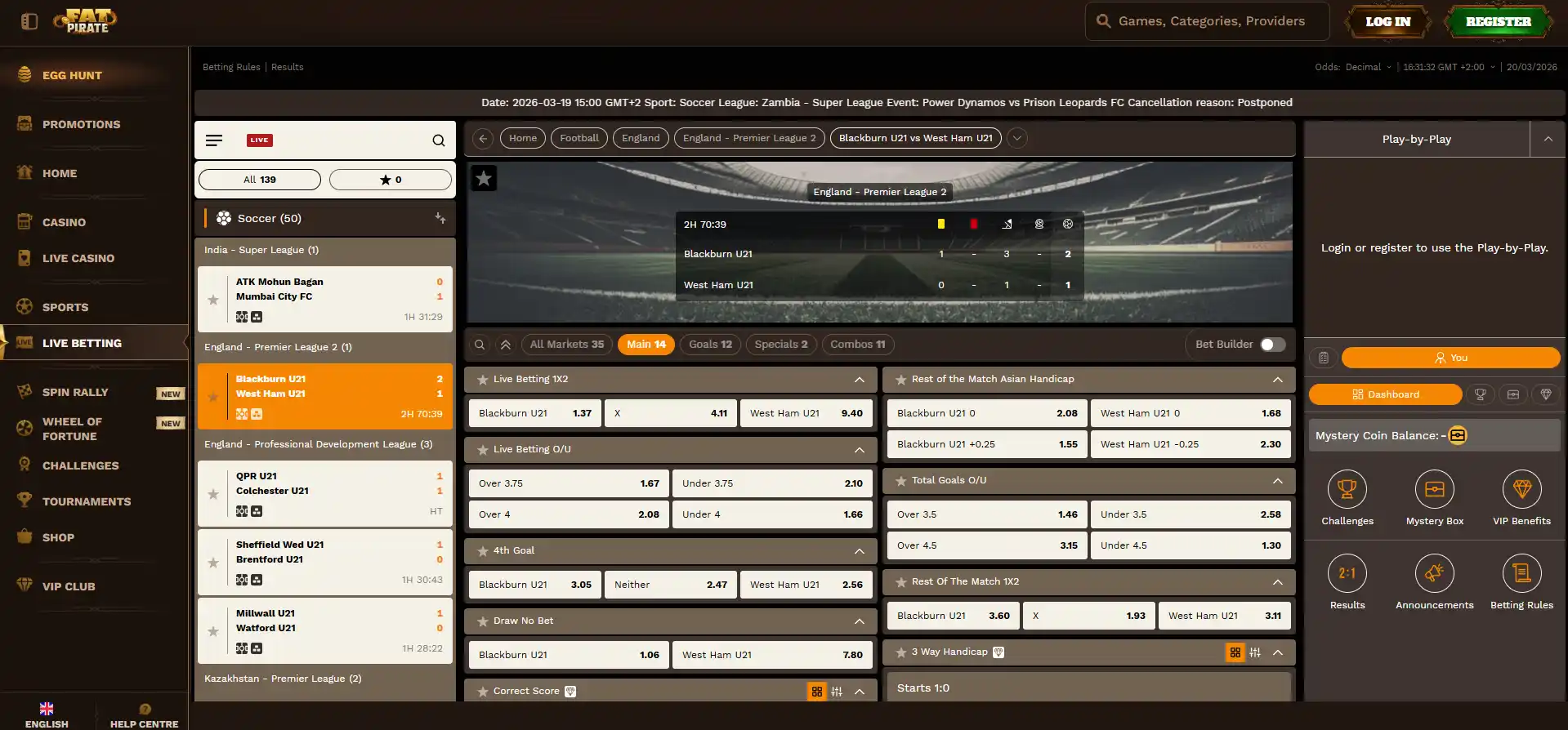
Task: Favorite the ATK Mohun Bagan match star
Action: tap(213, 300)
